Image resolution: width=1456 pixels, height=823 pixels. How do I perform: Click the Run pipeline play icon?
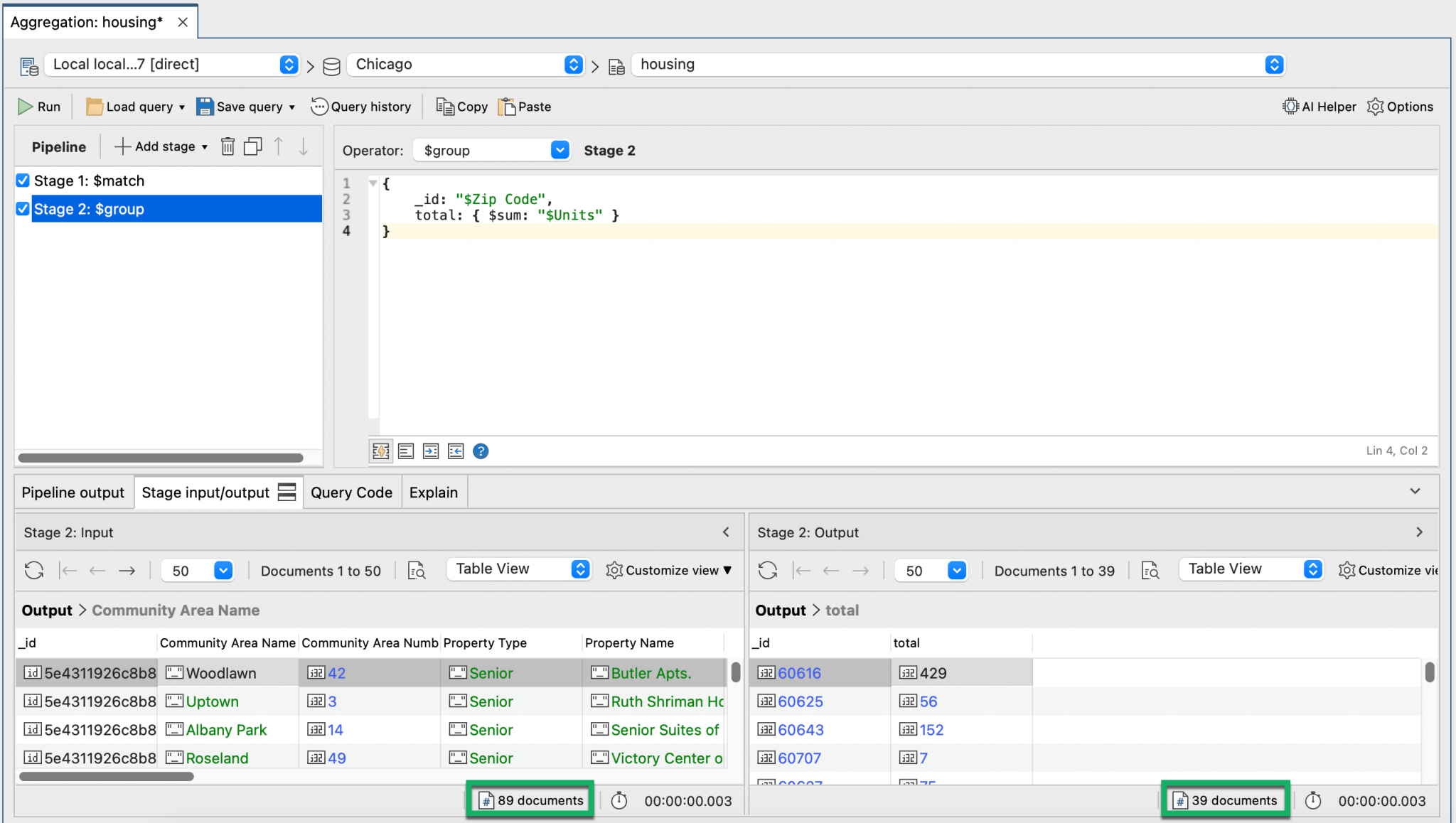(26, 107)
